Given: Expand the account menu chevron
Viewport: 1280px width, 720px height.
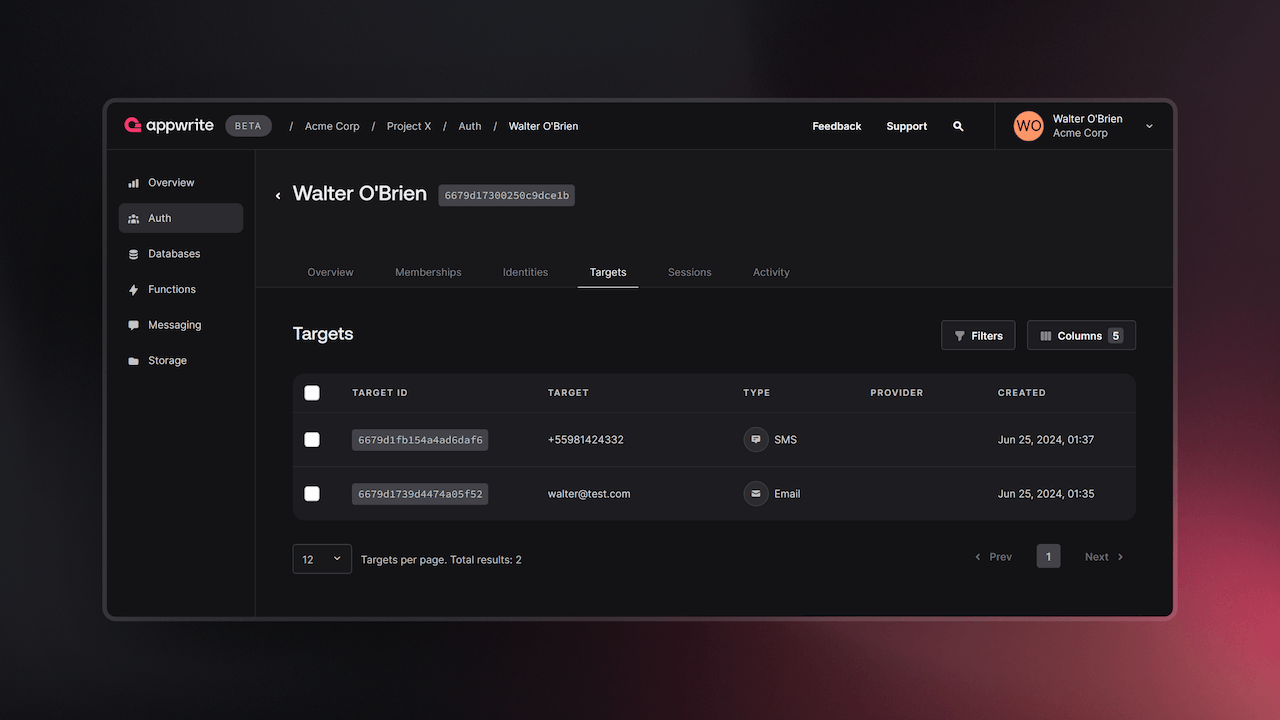Looking at the screenshot, I should tap(1149, 126).
